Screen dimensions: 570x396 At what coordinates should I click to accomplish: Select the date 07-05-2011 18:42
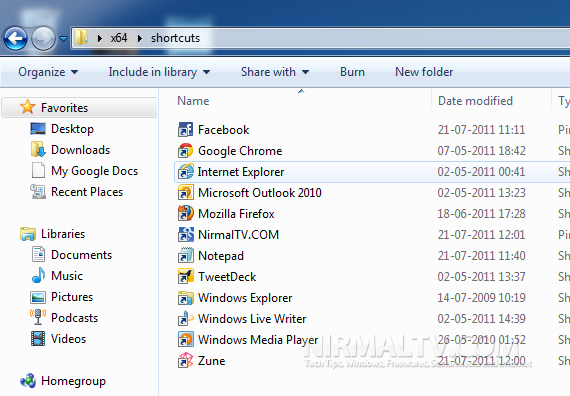point(482,151)
